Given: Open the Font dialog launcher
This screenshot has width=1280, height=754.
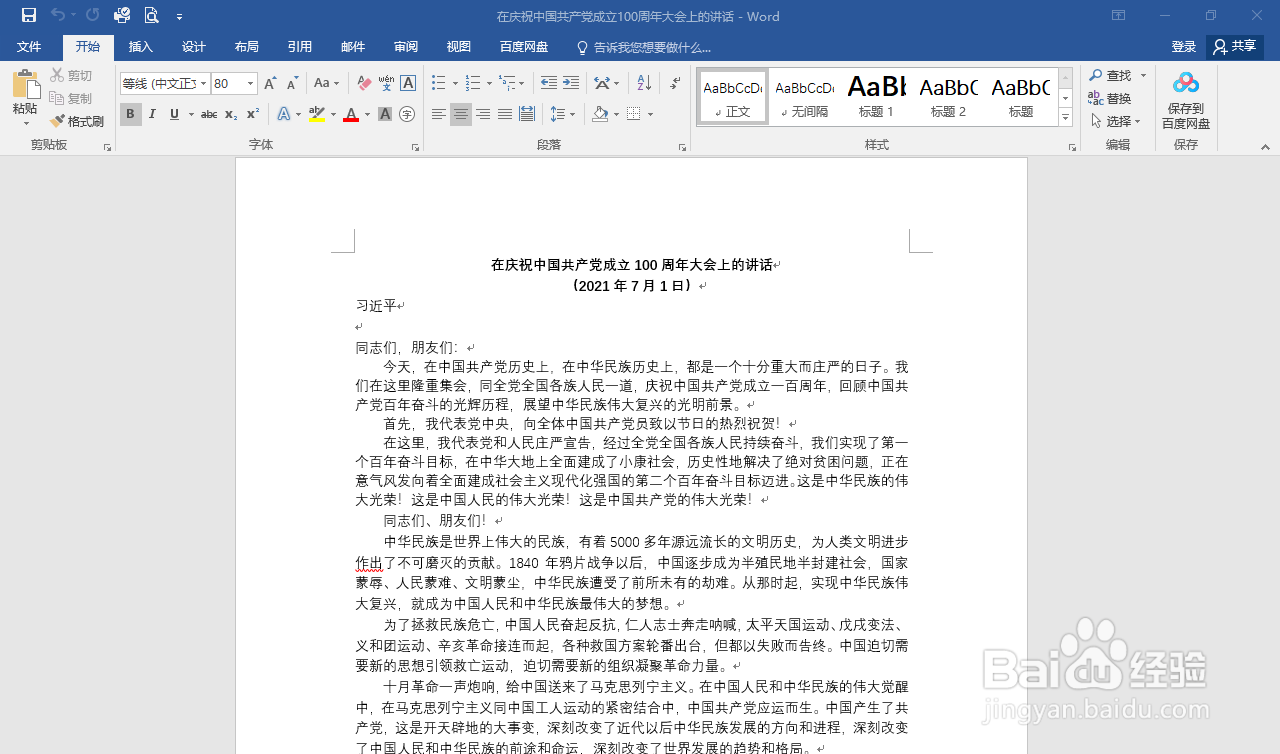Looking at the screenshot, I should point(415,147).
